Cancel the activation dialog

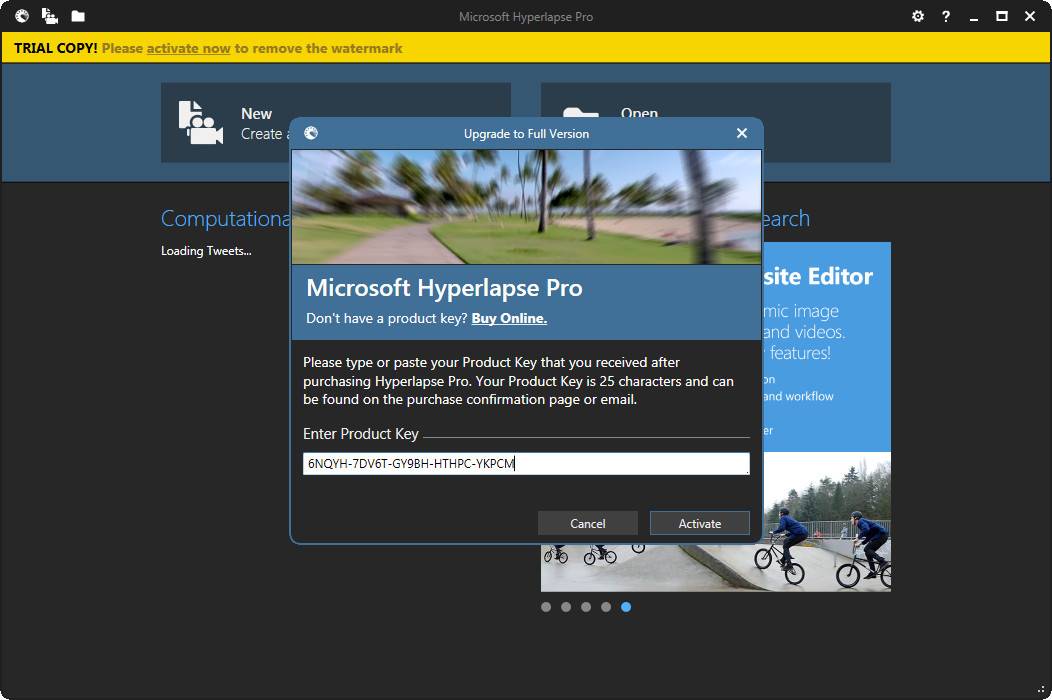pos(588,523)
